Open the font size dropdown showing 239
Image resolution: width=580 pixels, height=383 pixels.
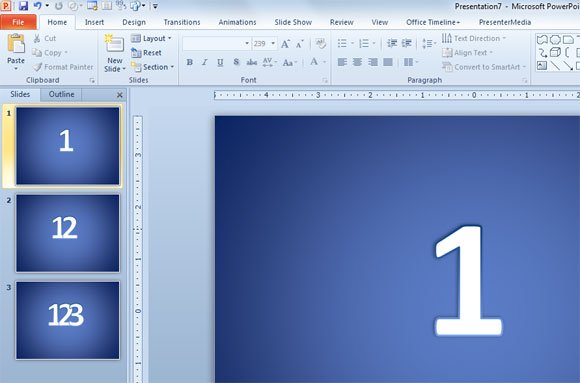264,44
